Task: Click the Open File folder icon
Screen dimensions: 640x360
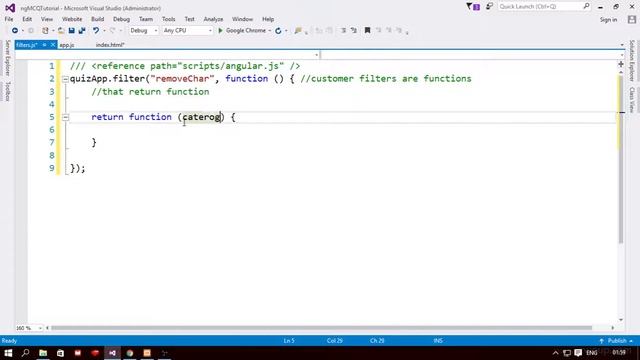Action: click(61, 31)
